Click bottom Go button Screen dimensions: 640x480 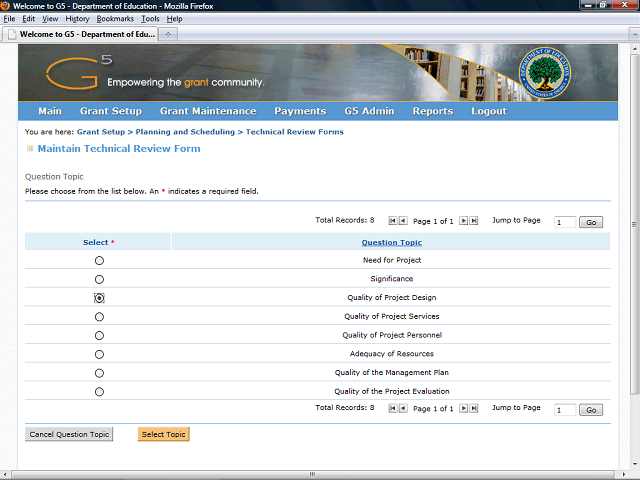(x=591, y=410)
